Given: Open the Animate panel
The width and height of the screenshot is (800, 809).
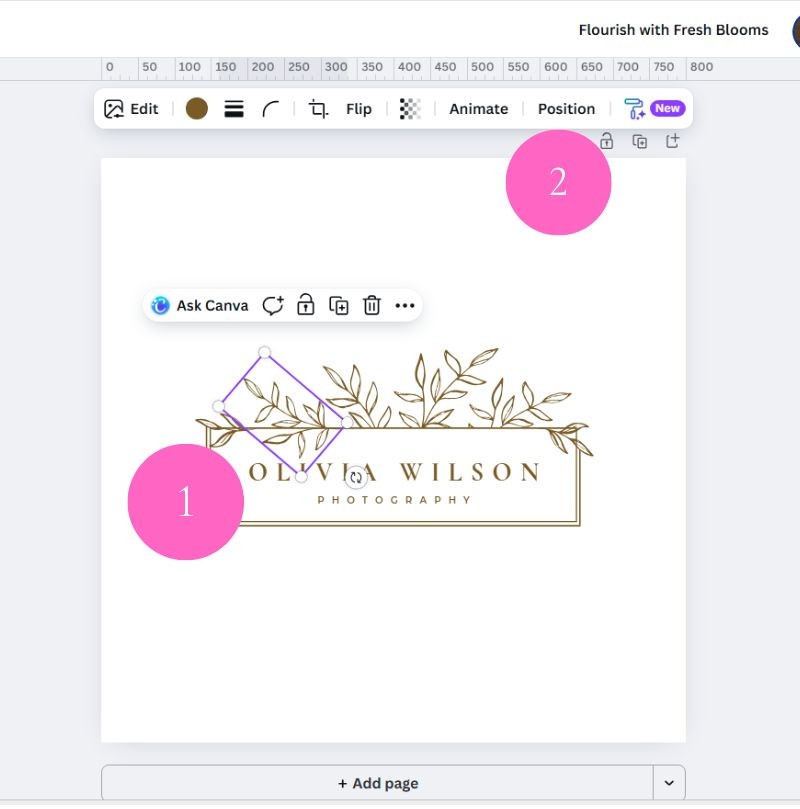Looking at the screenshot, I should (x=478, y=109).
